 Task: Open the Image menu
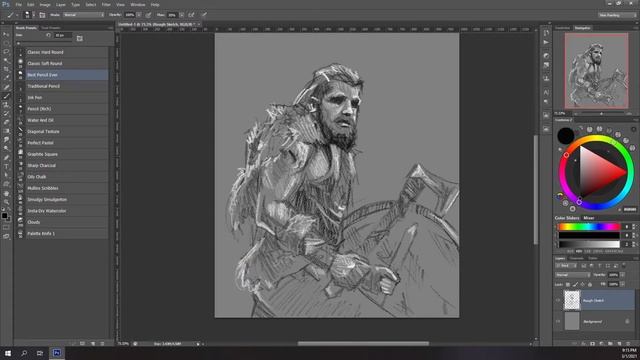[x=45, y=4]
